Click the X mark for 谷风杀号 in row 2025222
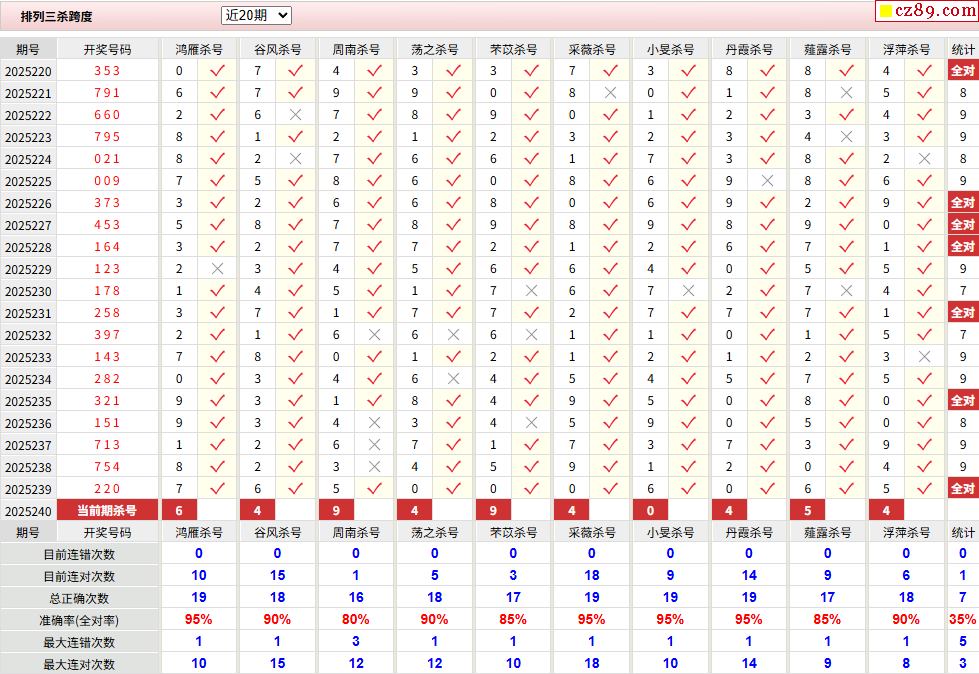This screenshot has width=979, height=674. coord(296,115)
